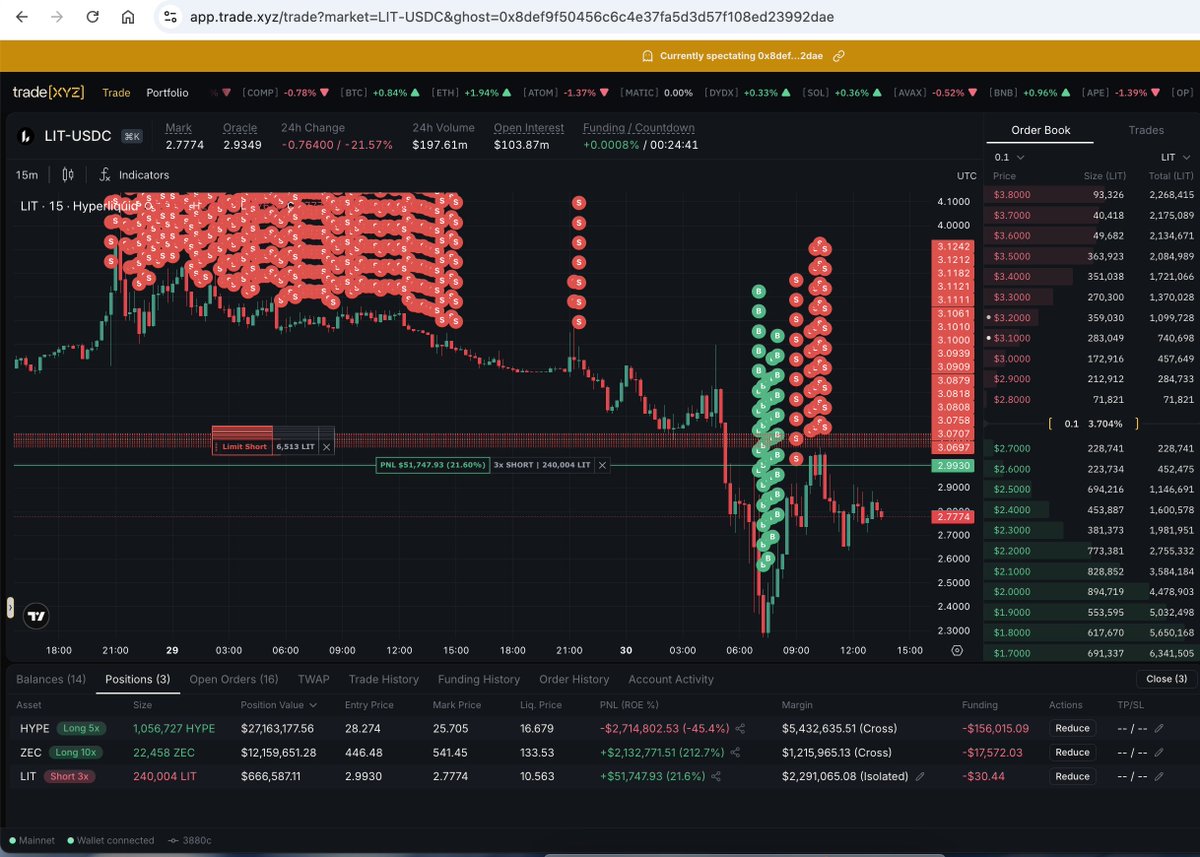Open the Portfolio nav tab
Viewport: 1200px width, 857px height.
[167, 93]
